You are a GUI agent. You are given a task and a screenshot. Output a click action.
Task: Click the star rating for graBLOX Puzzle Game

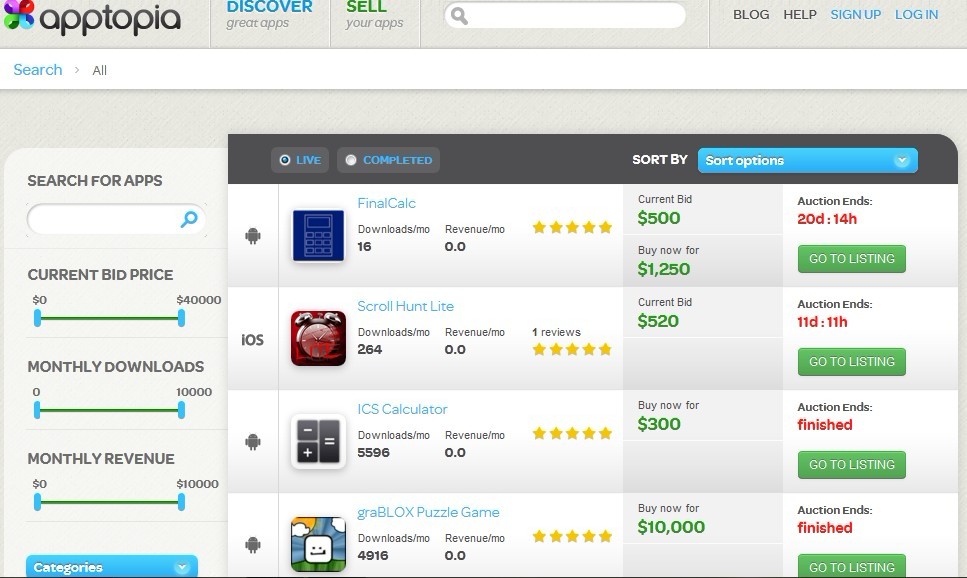pyautogui.click(x=572, y=537)
